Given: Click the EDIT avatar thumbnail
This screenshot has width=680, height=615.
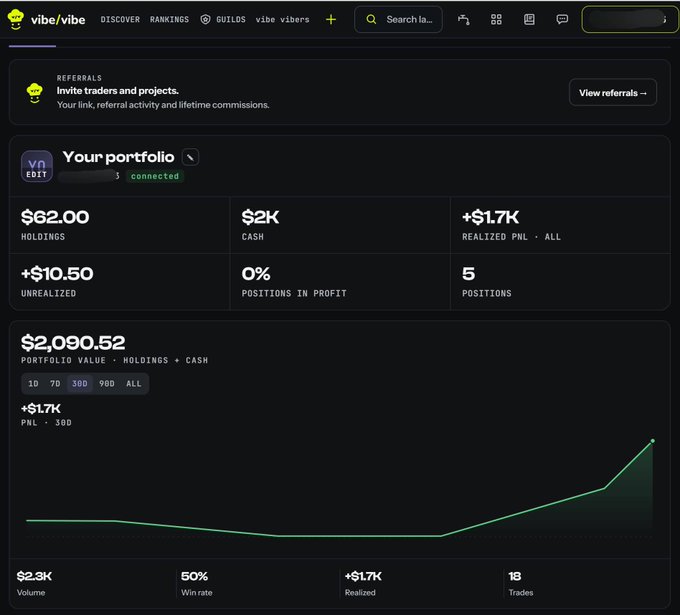Looking at the screenshot, I should click(x=37, y=166).
